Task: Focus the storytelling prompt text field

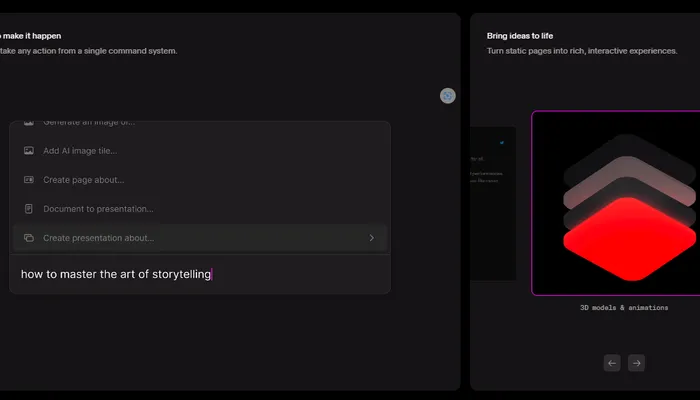Action: click(x=200, y=274)
